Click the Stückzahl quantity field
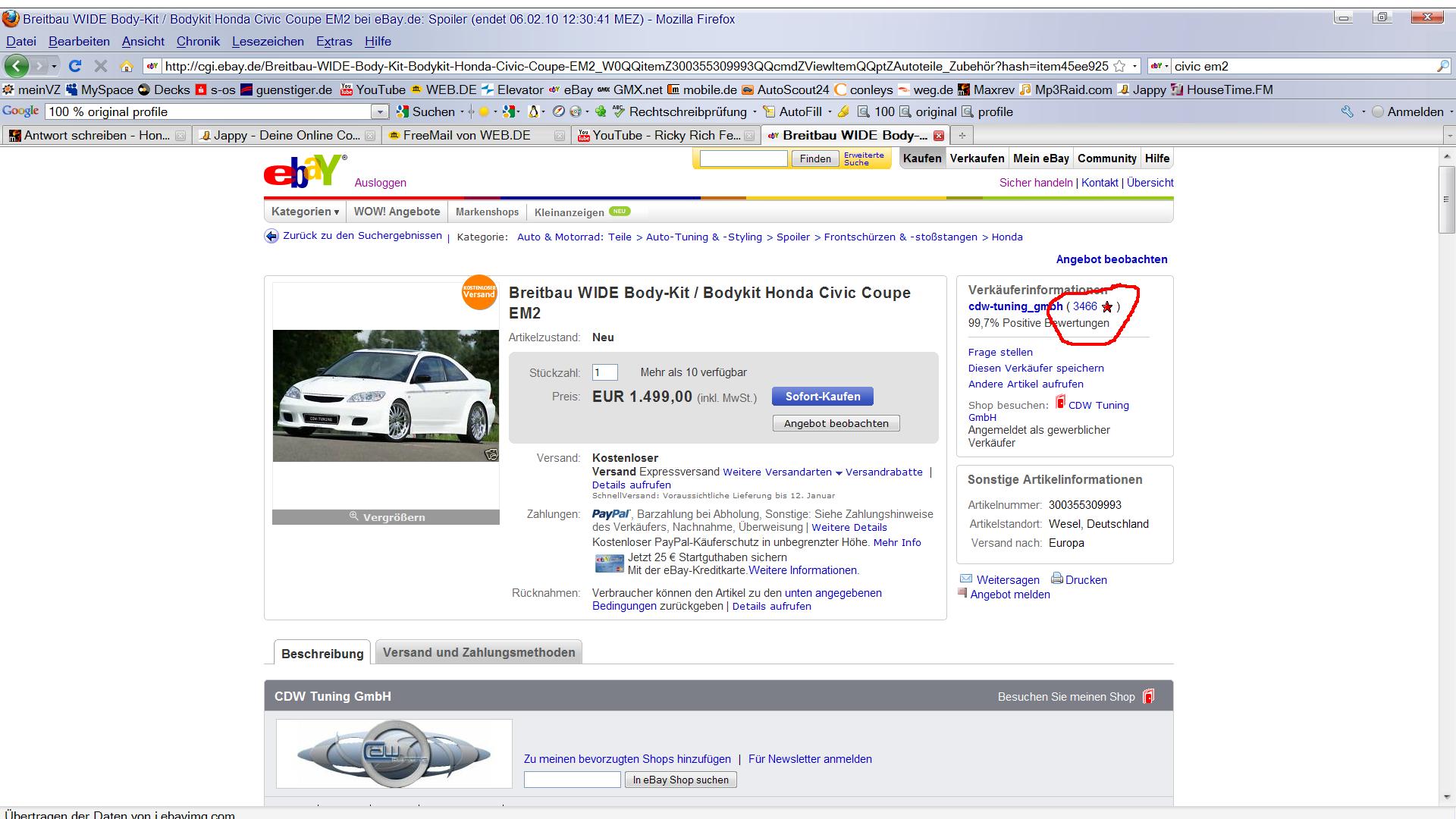 click(604, 372)
